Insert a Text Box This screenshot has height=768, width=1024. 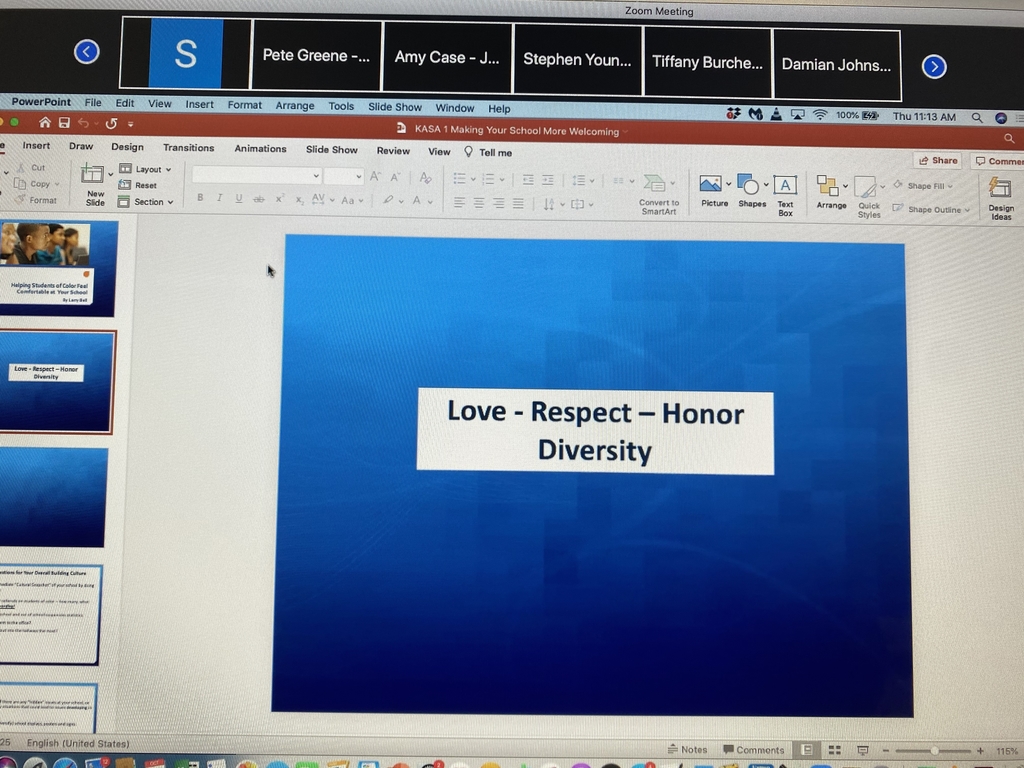[x=785, y=195]
